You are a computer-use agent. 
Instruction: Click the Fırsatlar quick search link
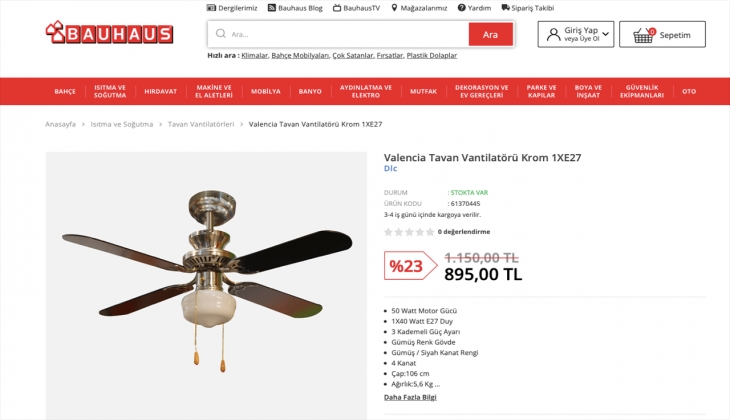tap(390, 55)
